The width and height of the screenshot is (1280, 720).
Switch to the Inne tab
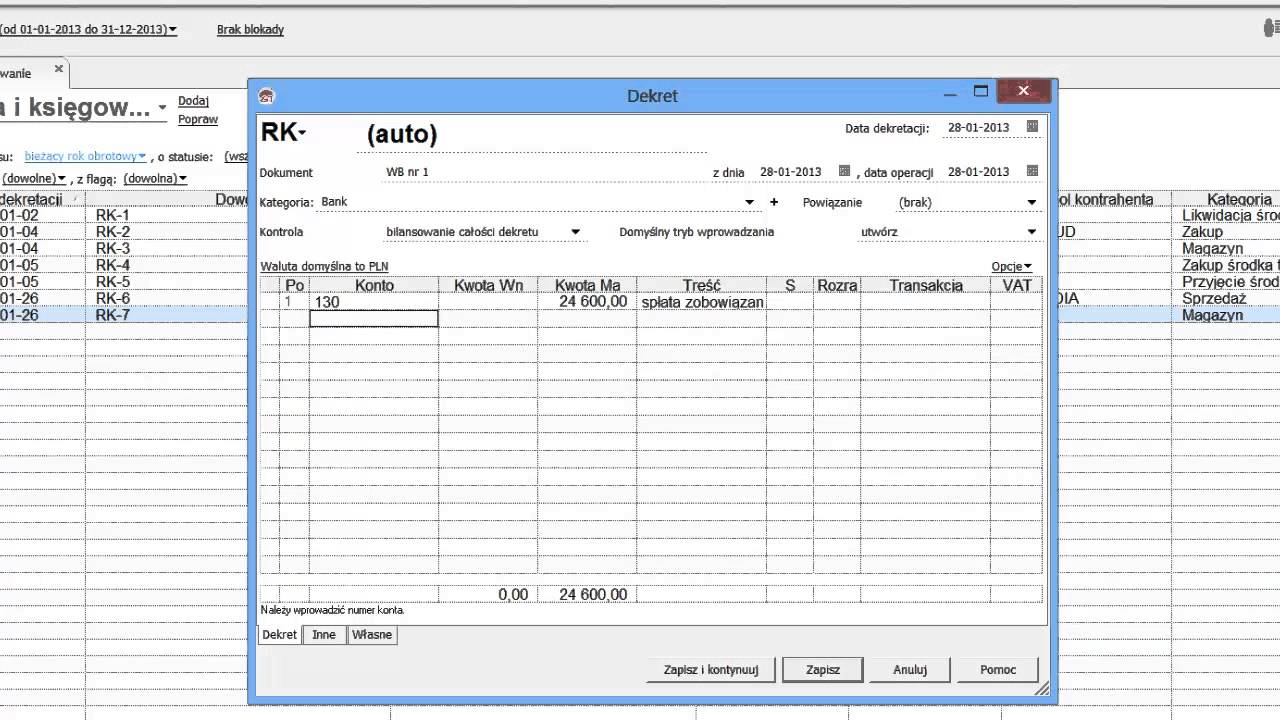[x=323, y=635]
